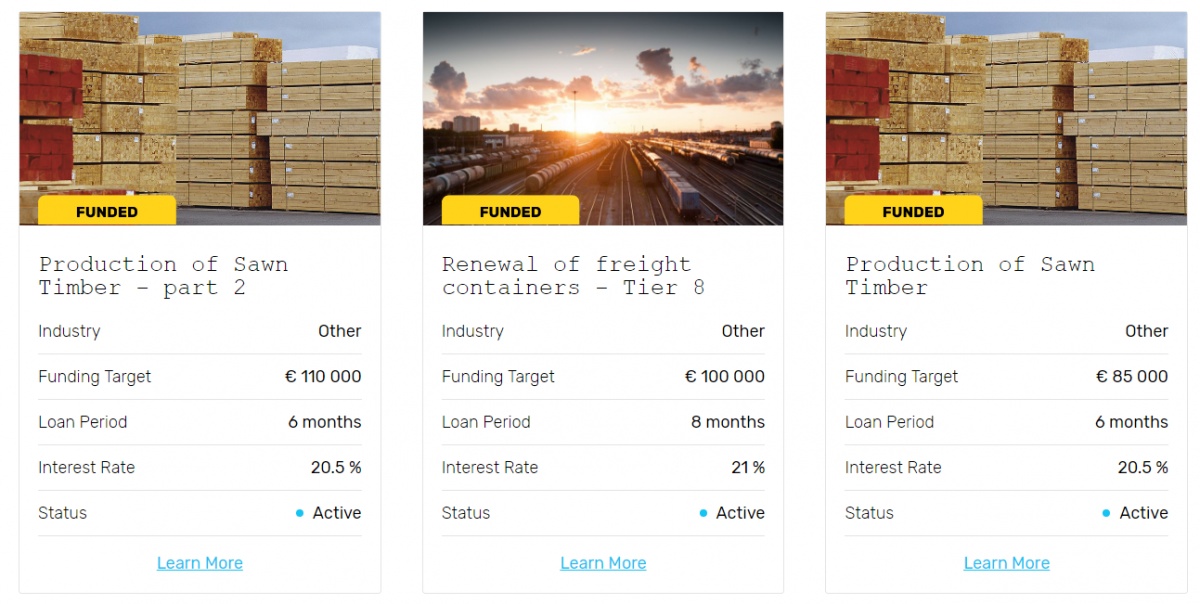Click the € 85 000 funding target value
This screenshot has width=1200, height=604.
pos(1132,377)
